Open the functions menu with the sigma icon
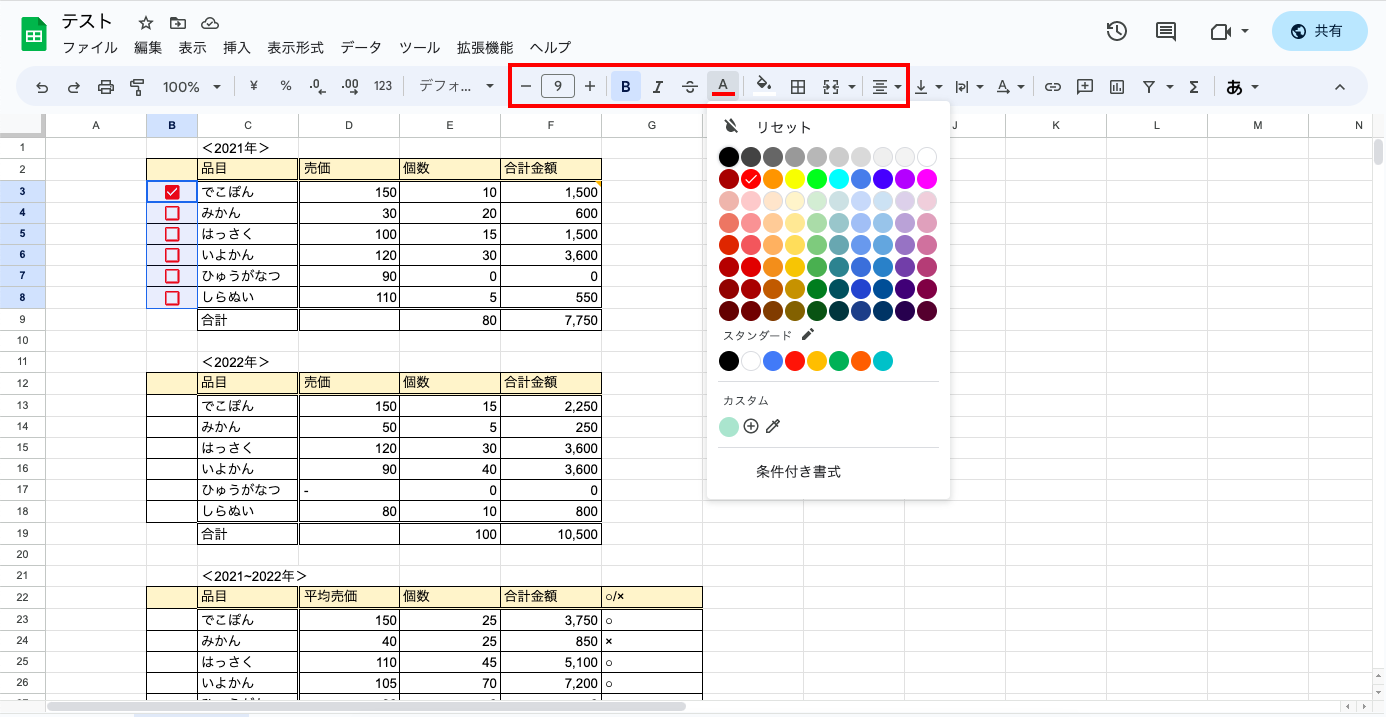Image resolution: width=1386 pixels, height=717 pixels. (x=1193, y=86)
